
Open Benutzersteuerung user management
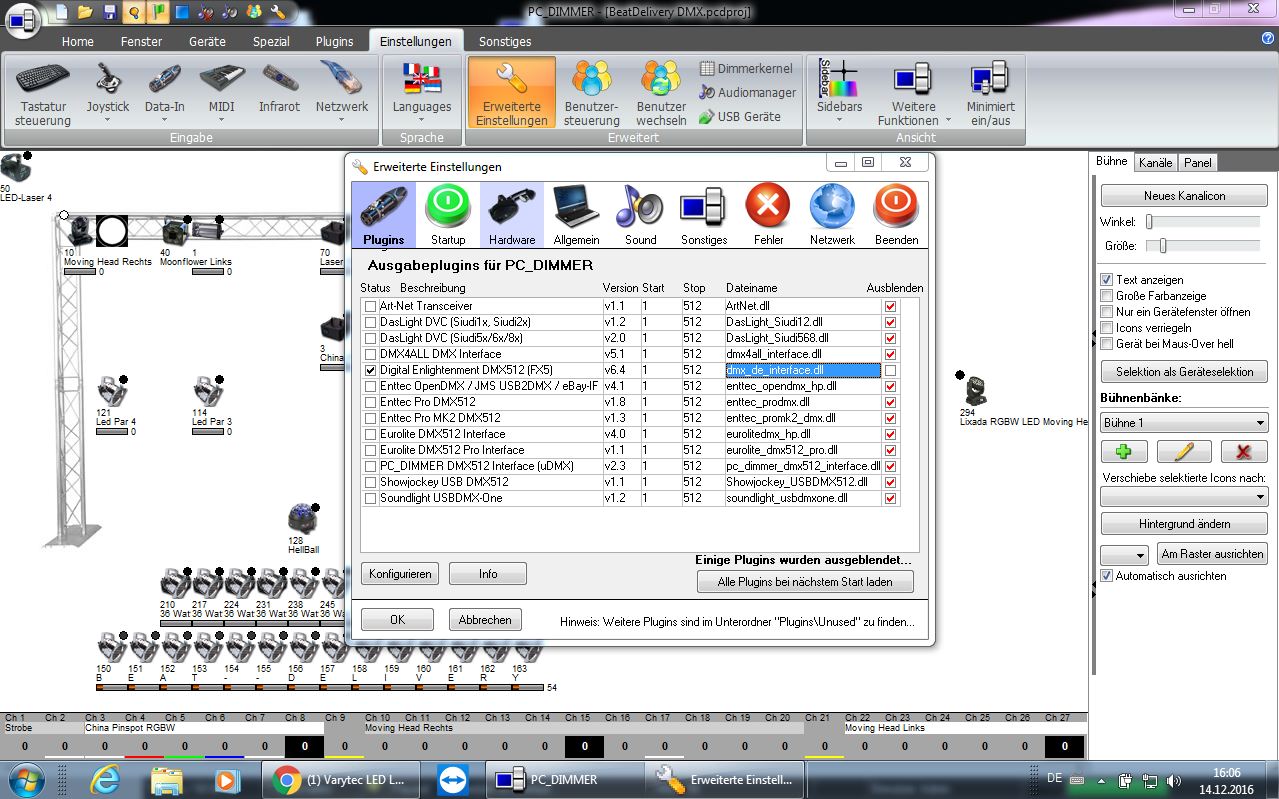pos(592,94)
